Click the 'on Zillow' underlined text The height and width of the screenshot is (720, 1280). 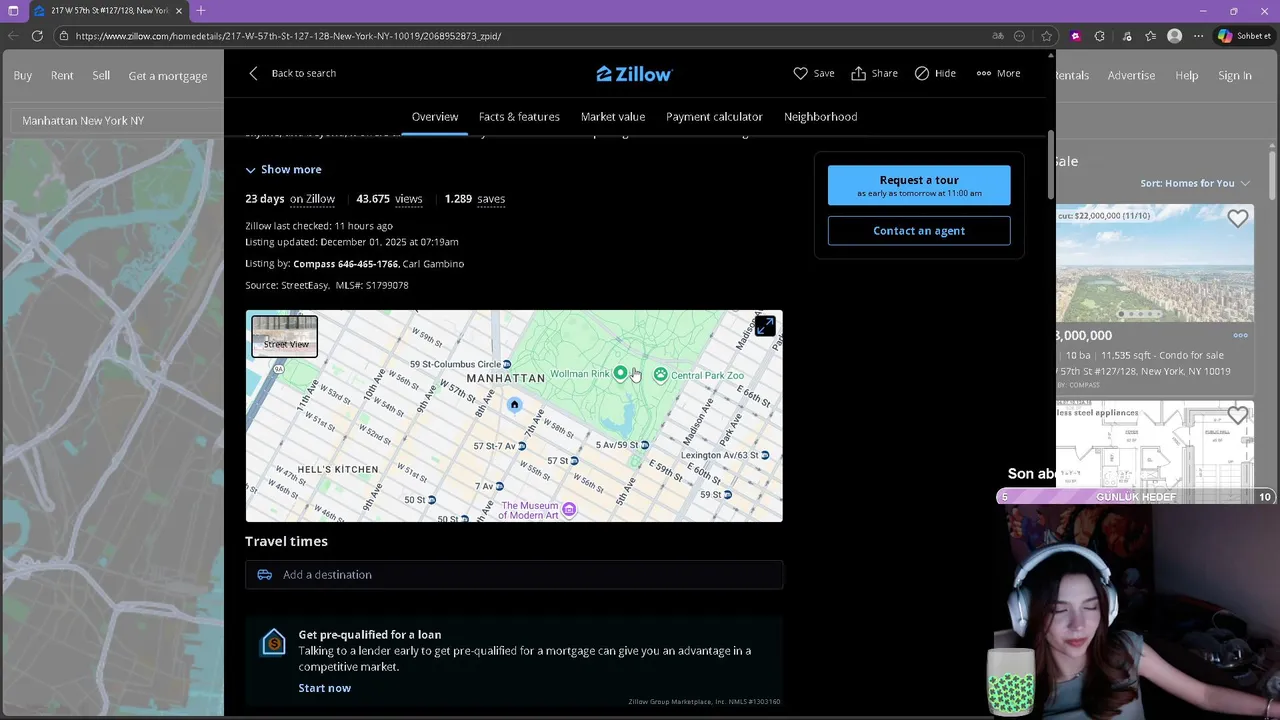312,199
